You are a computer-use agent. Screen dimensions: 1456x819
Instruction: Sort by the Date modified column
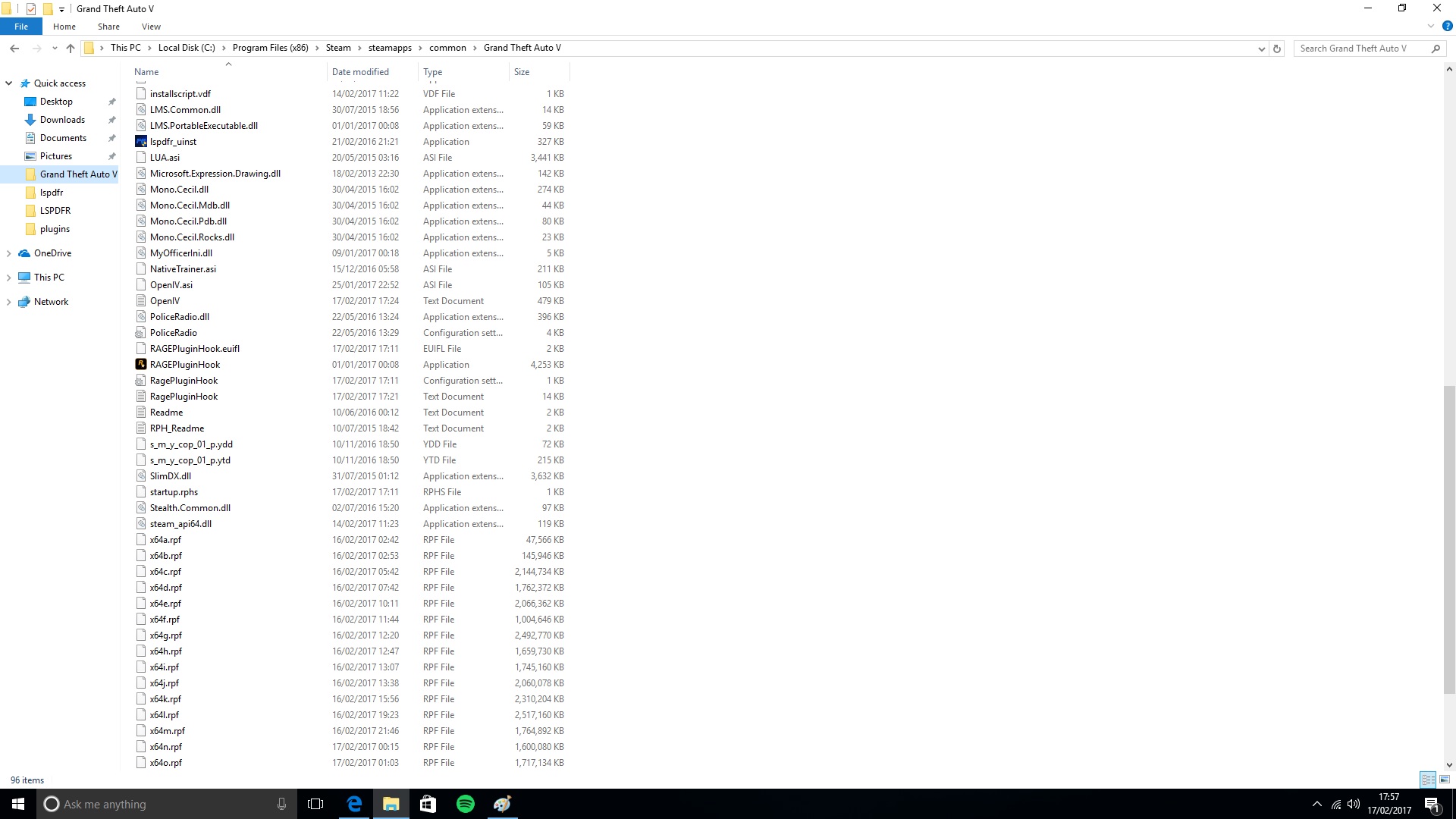coord(360,72)
